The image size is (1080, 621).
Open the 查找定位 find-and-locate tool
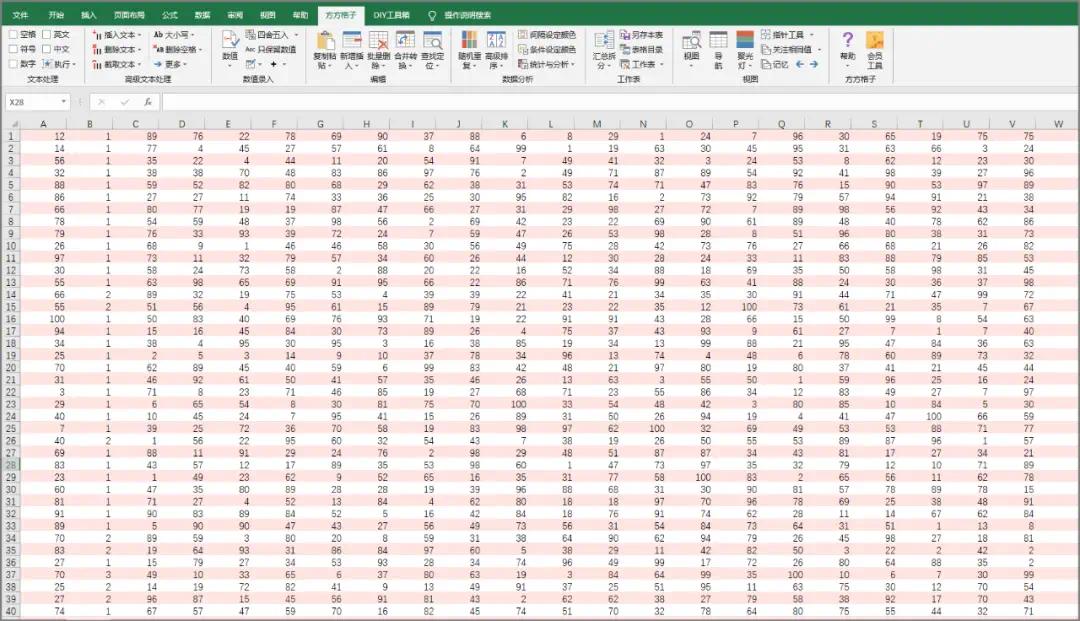433,48
